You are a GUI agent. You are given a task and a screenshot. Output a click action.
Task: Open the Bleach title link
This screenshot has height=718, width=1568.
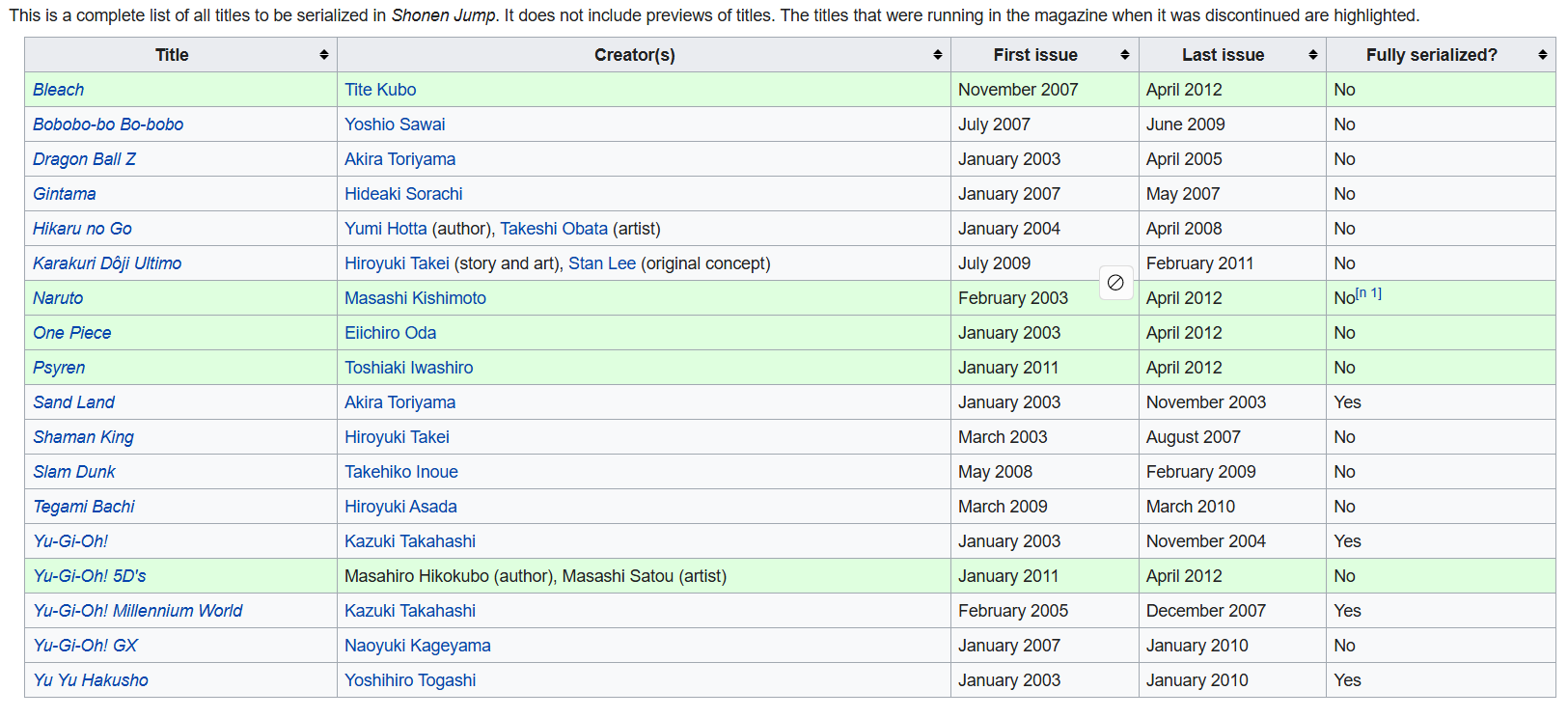(x=58, y=90)
